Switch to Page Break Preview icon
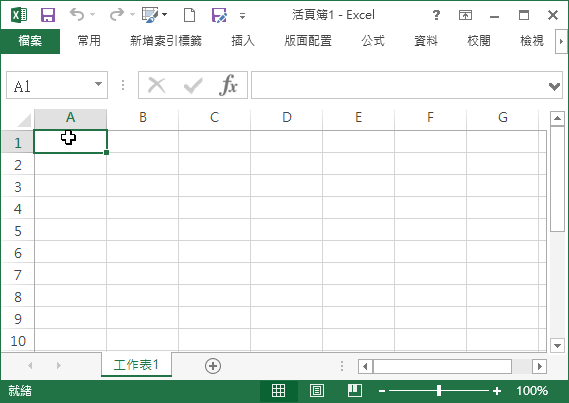Image resolution: width=569 pixels, height=403 pixels. click(355, 391)
